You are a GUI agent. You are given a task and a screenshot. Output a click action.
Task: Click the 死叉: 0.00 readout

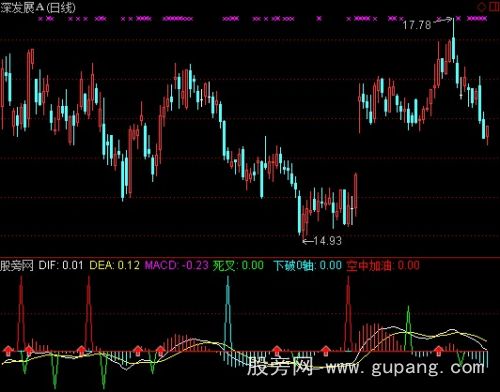coord(238,266)
